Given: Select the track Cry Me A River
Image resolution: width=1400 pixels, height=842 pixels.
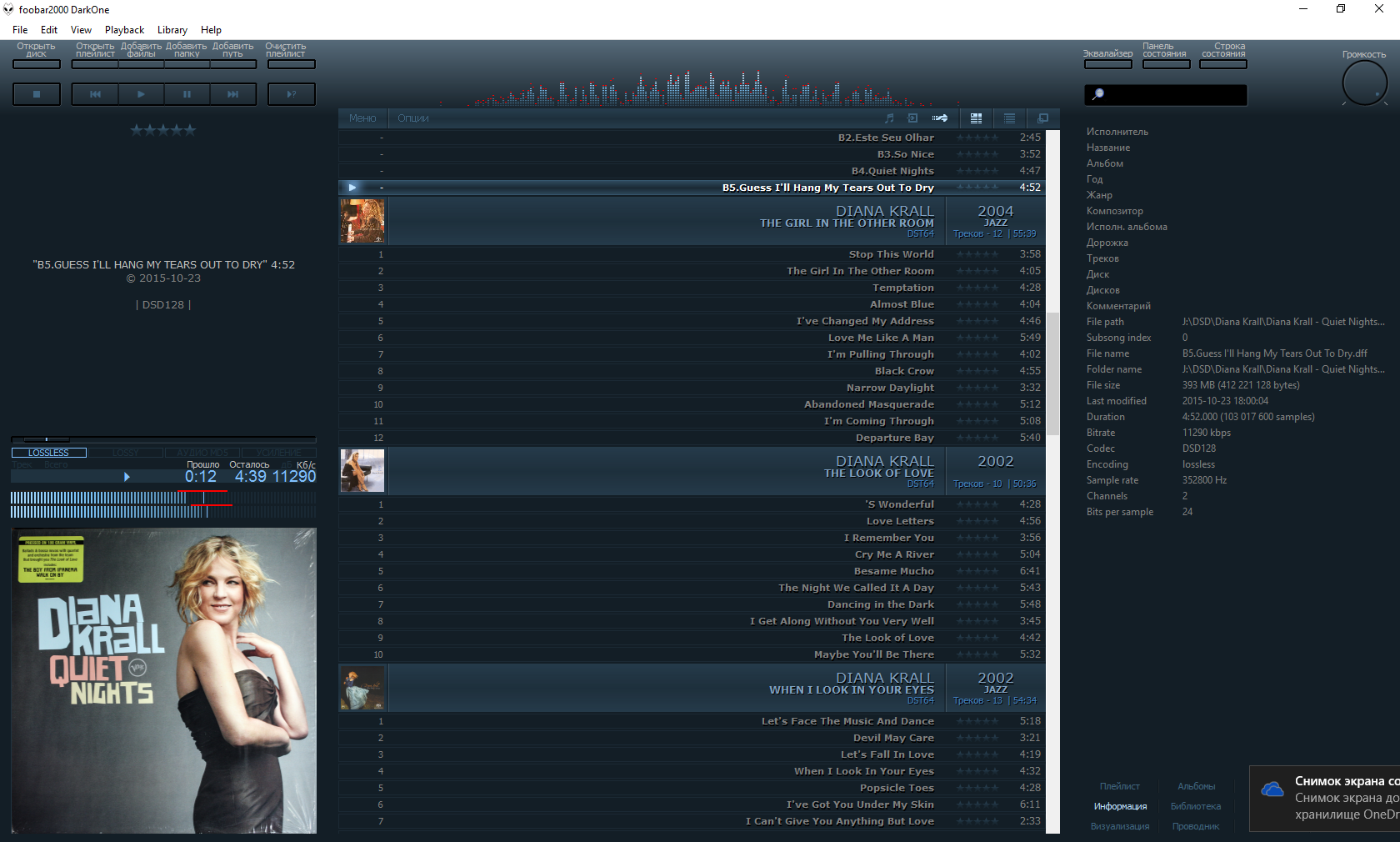Looking at the screenshot, I should [692, 554].
